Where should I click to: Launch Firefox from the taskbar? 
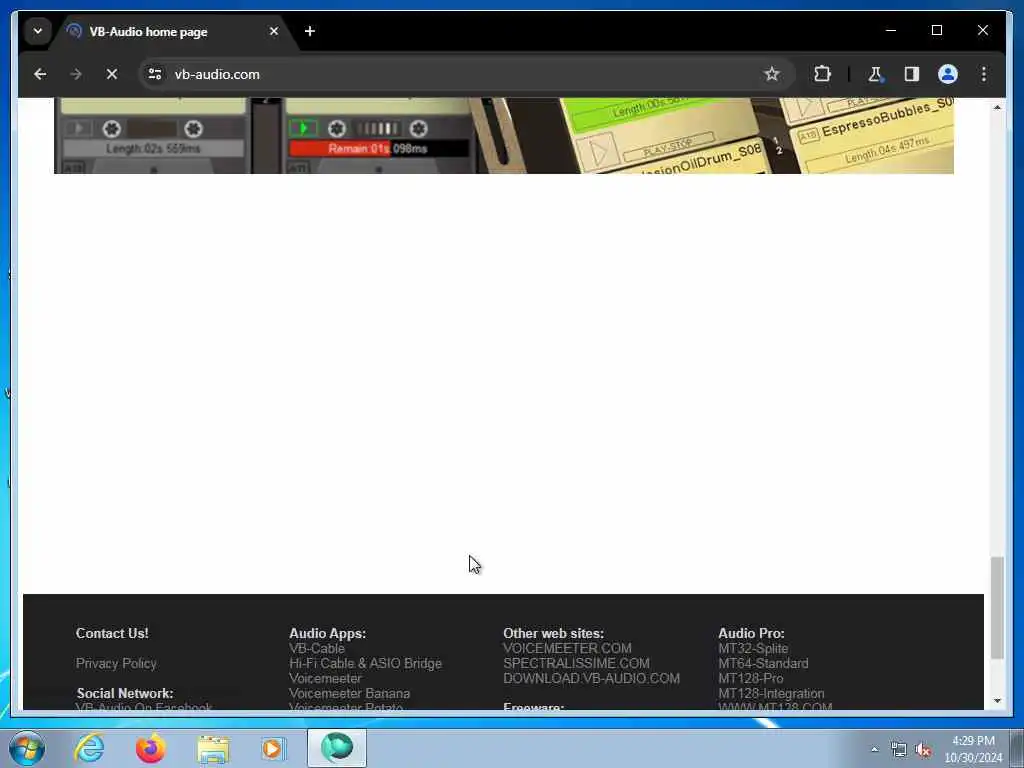150,748
